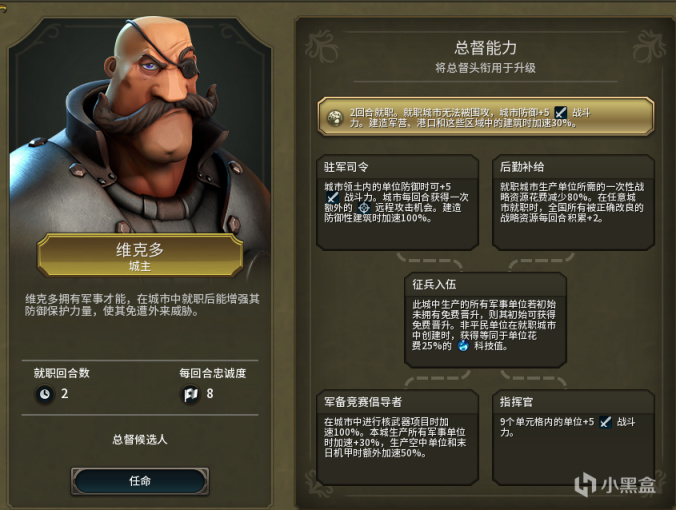676x510 pixels.
Task: Click the flag loyalty icon beside 8
Action: click(190, 394)
